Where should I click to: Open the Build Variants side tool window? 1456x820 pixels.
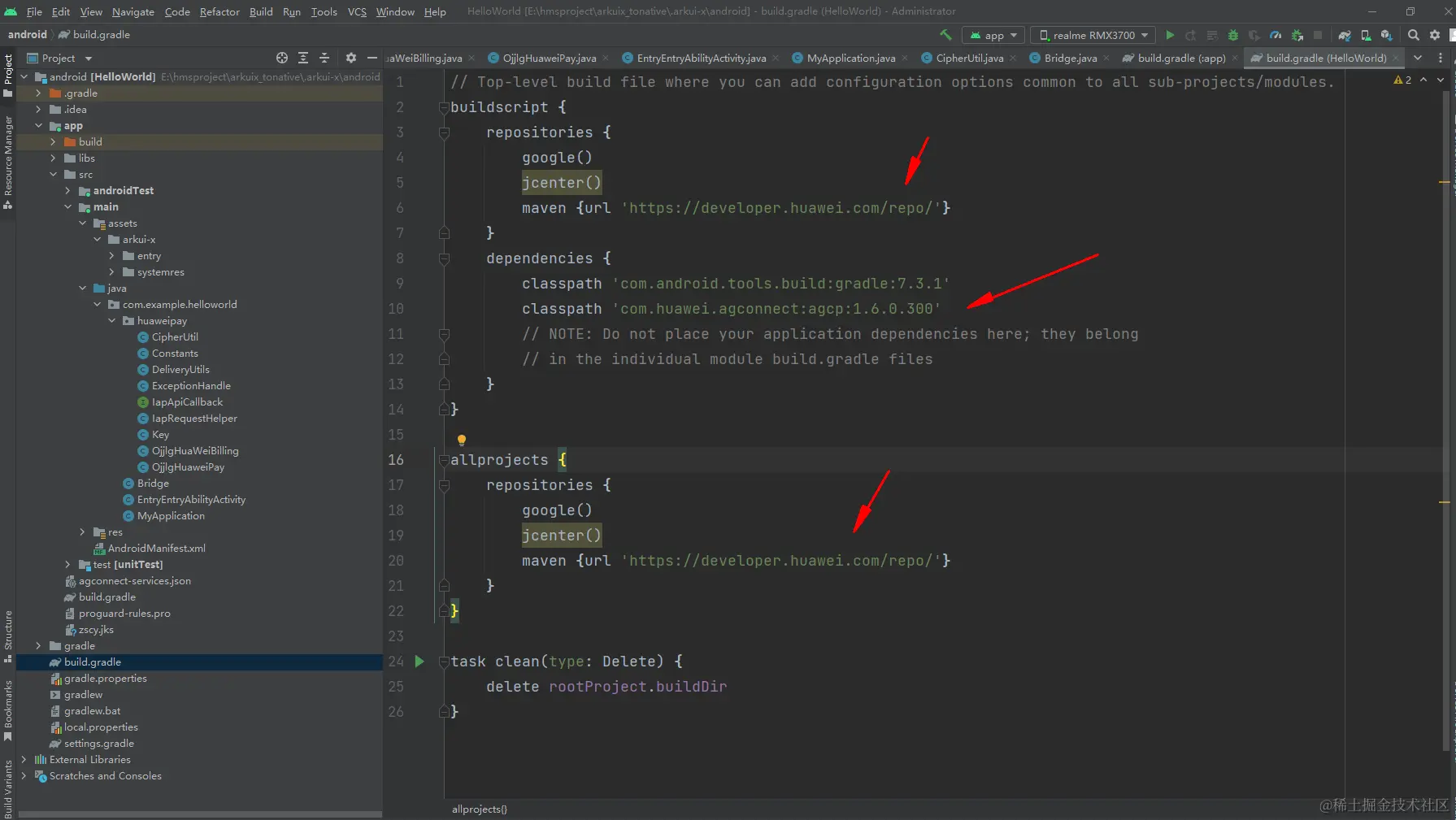coord(8,788)
